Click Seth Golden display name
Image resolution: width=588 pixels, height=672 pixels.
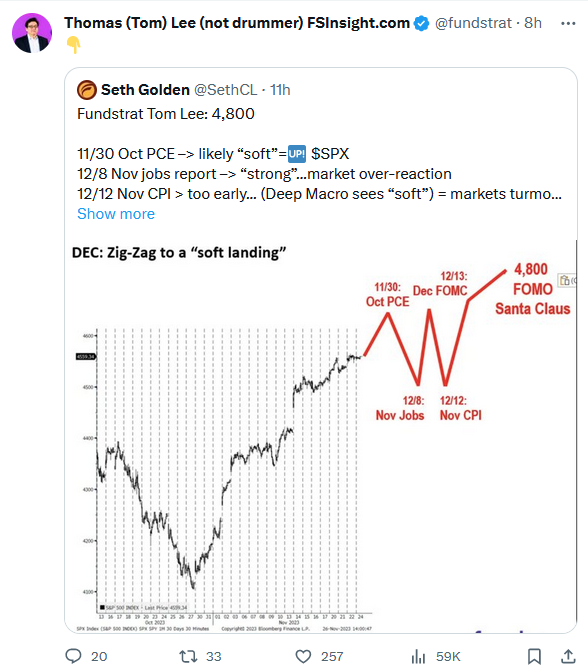pyautogui.click(x=145, y=90)
